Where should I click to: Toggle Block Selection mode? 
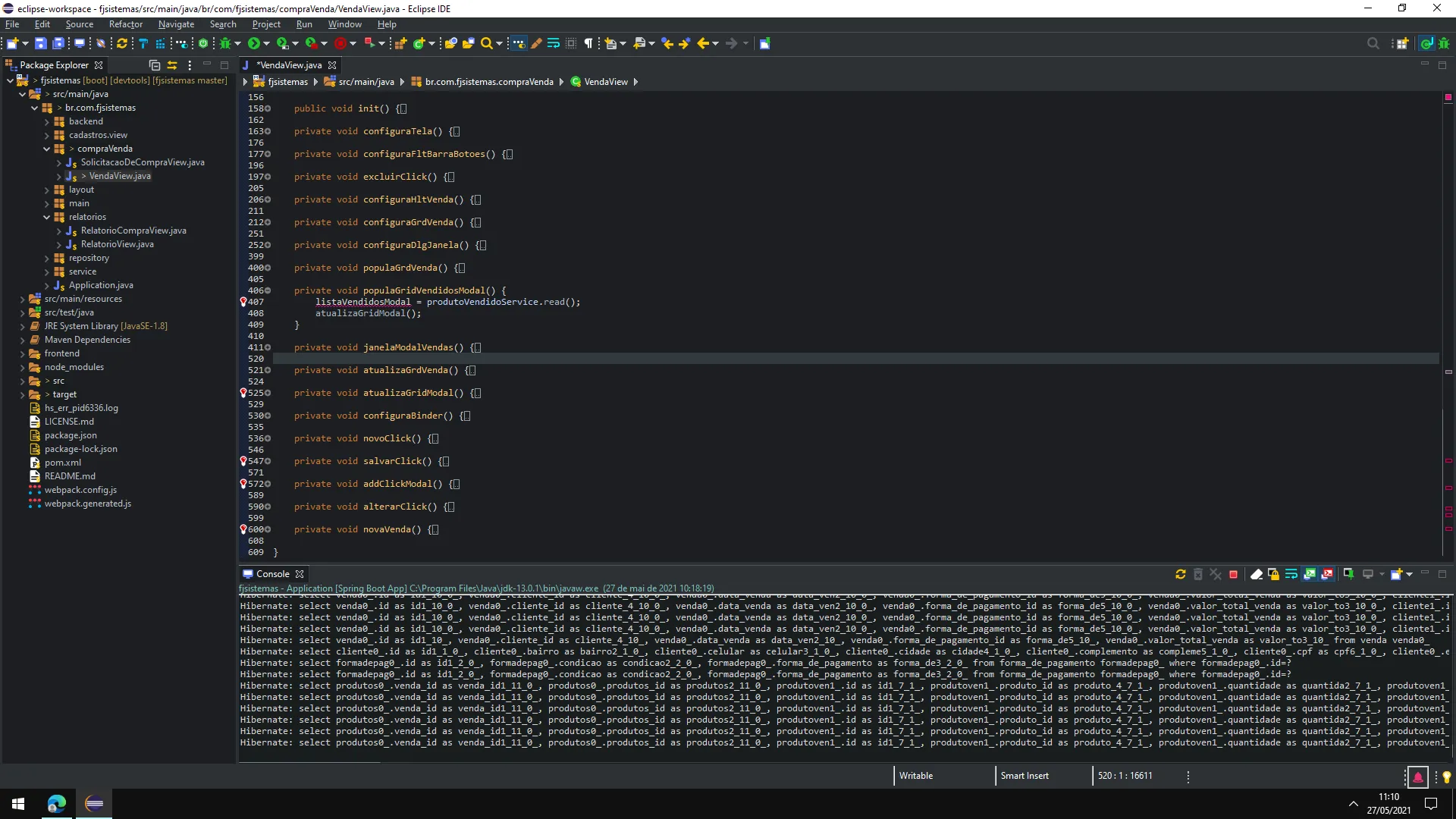click(x=571, y=44)
